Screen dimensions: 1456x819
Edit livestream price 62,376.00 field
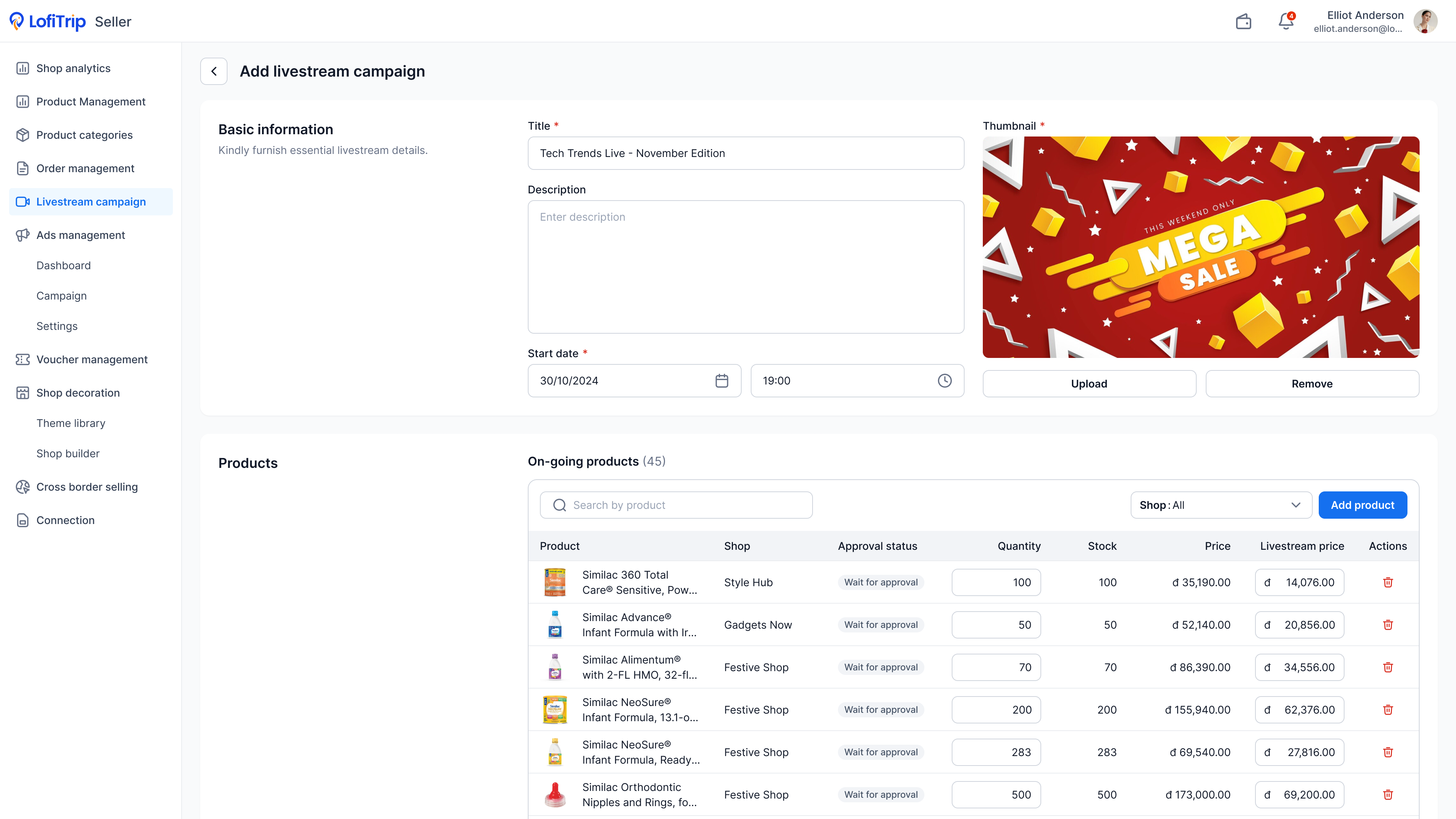tap(1299, 709)
